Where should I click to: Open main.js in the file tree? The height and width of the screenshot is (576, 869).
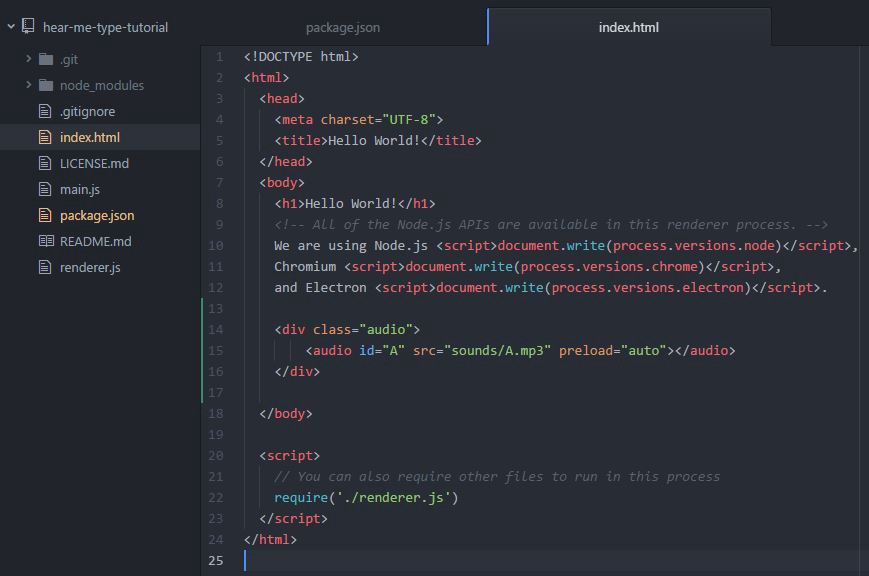point(80,189)
